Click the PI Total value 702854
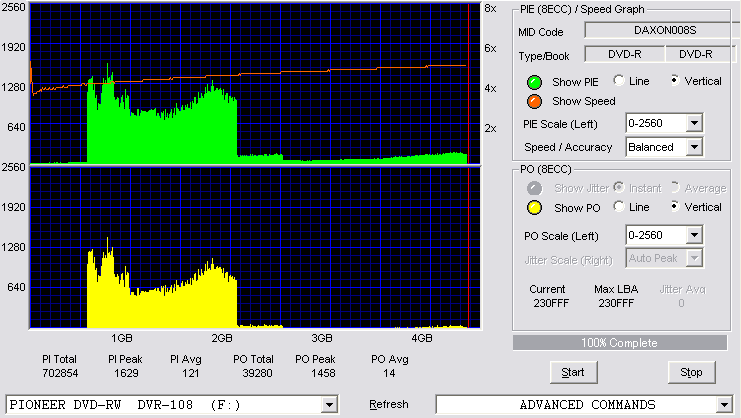The height and width of the screenshot is (418, 741). tap(60, 373)
